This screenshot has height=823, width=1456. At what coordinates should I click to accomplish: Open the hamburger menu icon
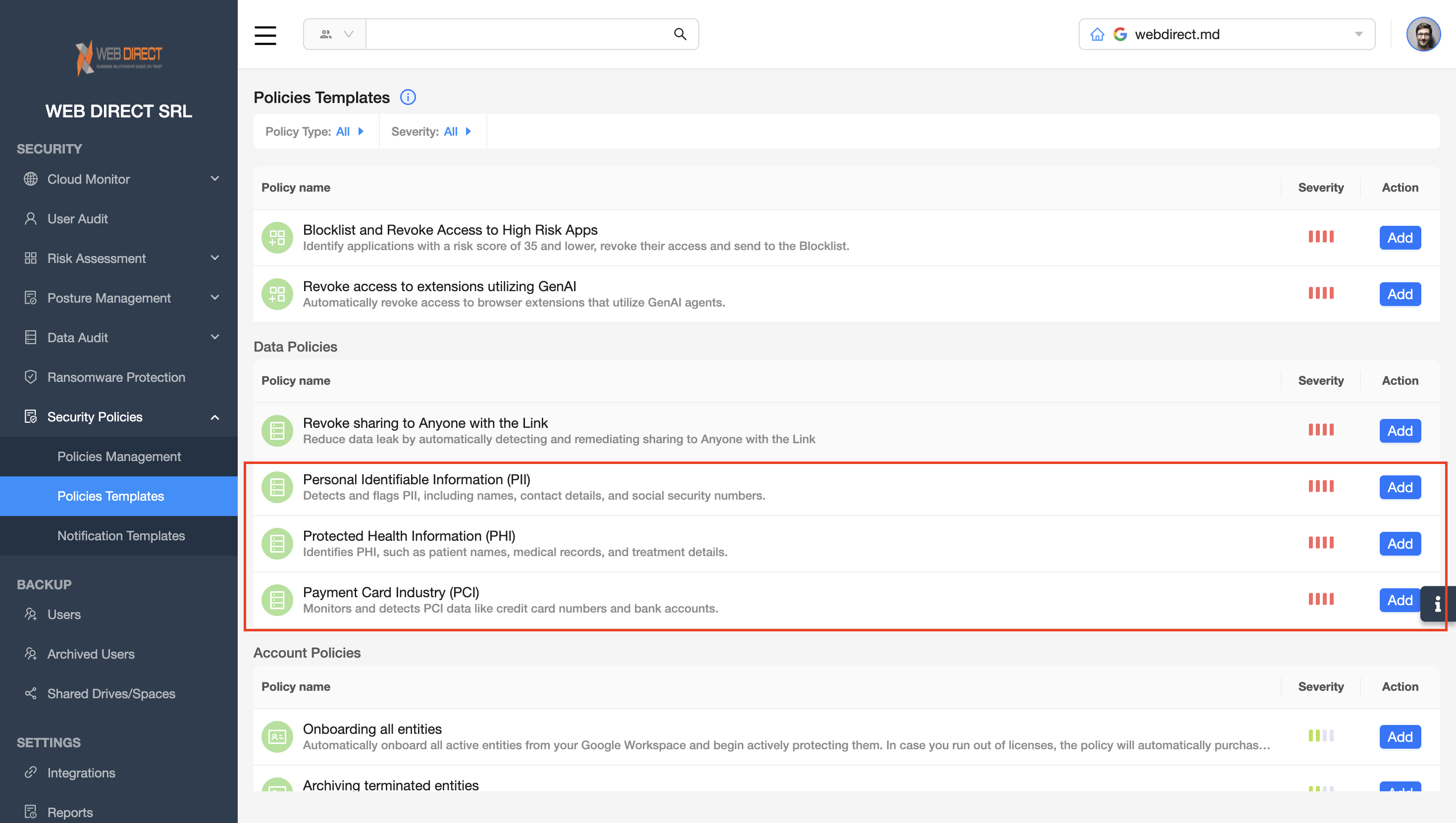coord(265,35)
